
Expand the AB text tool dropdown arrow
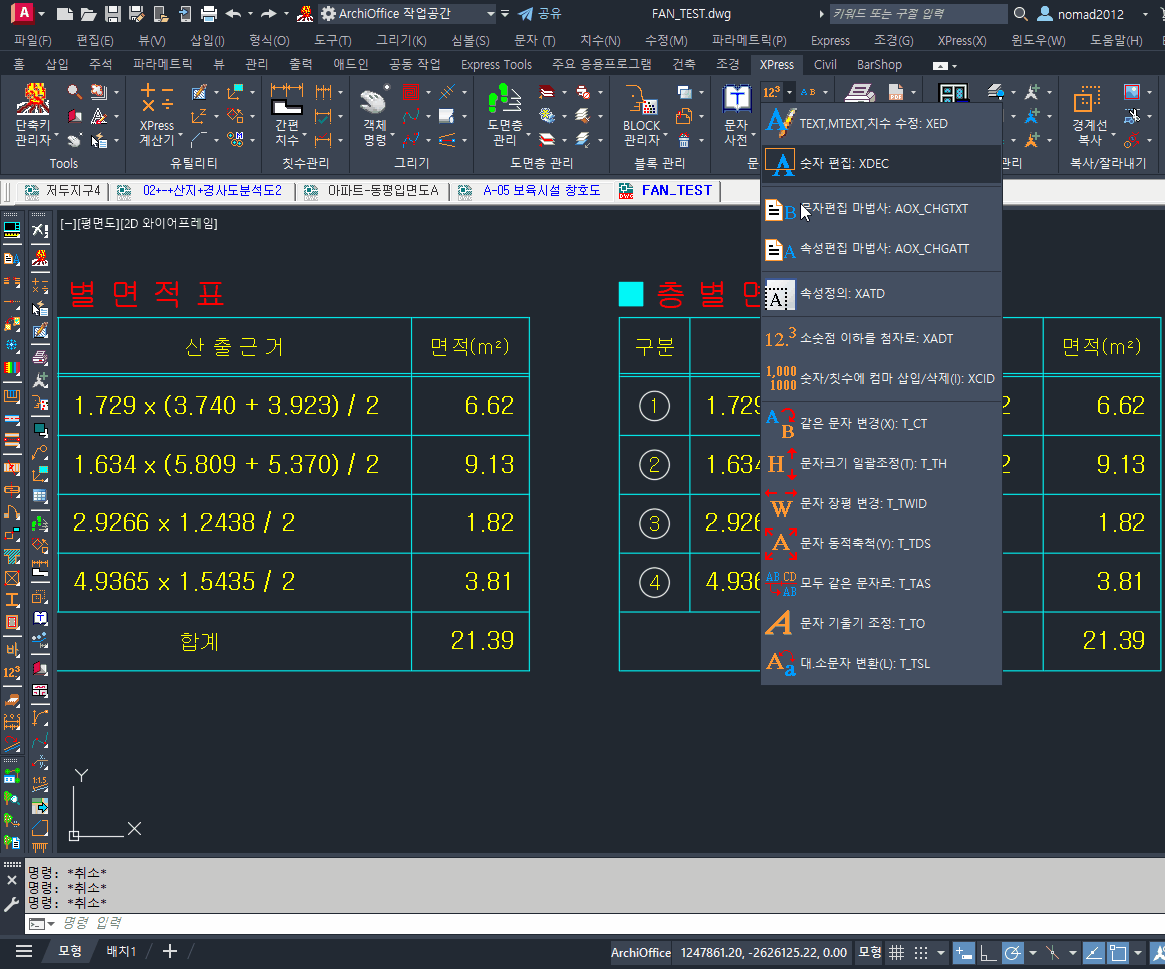pyautogui.click(x=825, y=92)
